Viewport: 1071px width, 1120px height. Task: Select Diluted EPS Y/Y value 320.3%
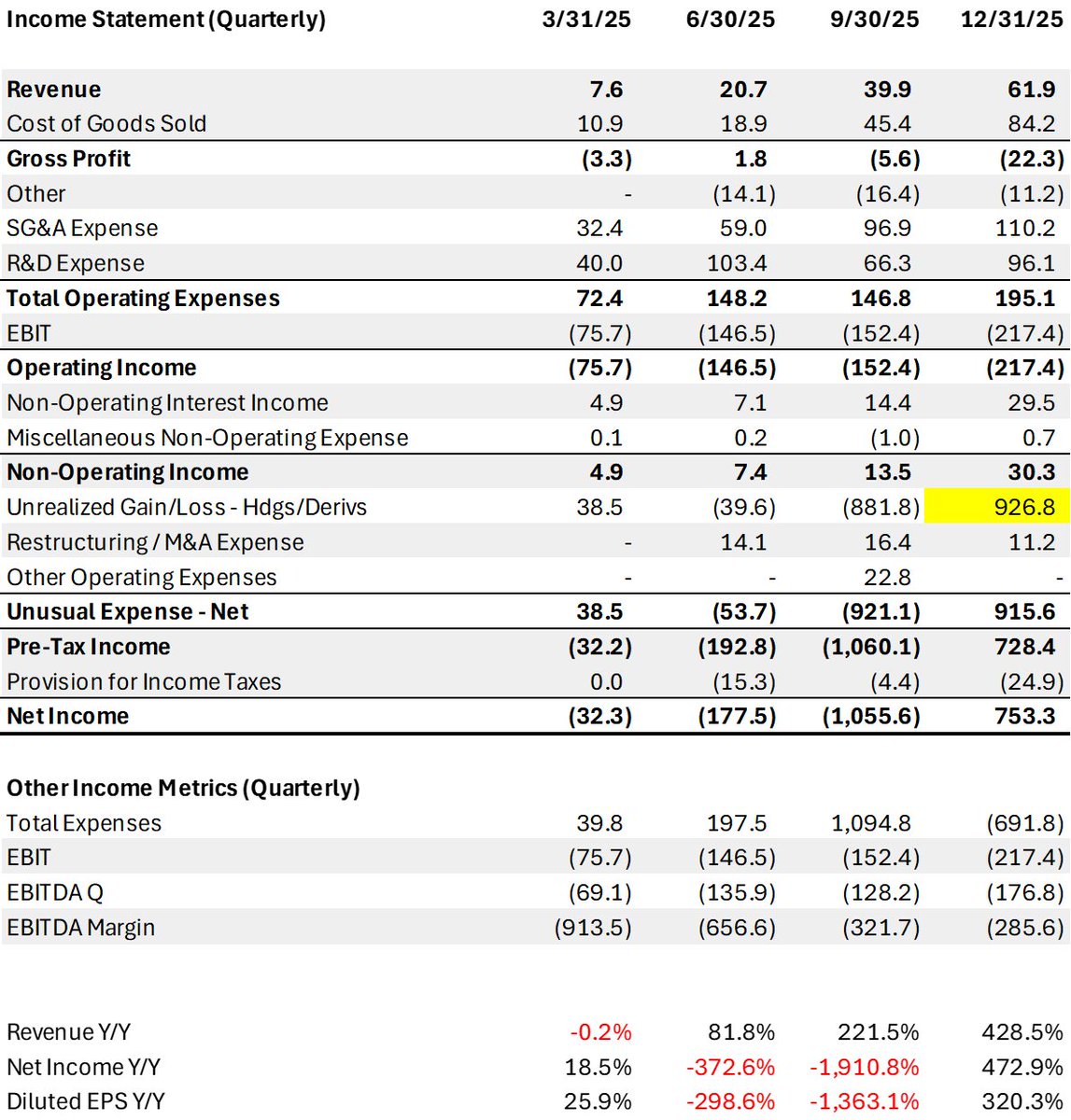tap(1022, 1101)
